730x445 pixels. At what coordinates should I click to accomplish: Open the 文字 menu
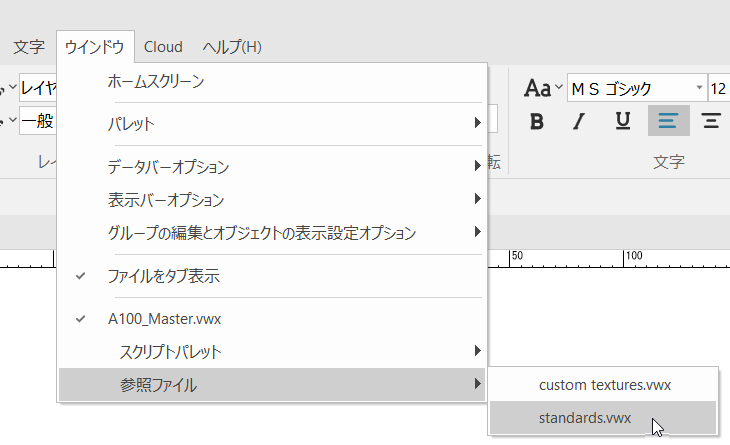tap(29, 47)
